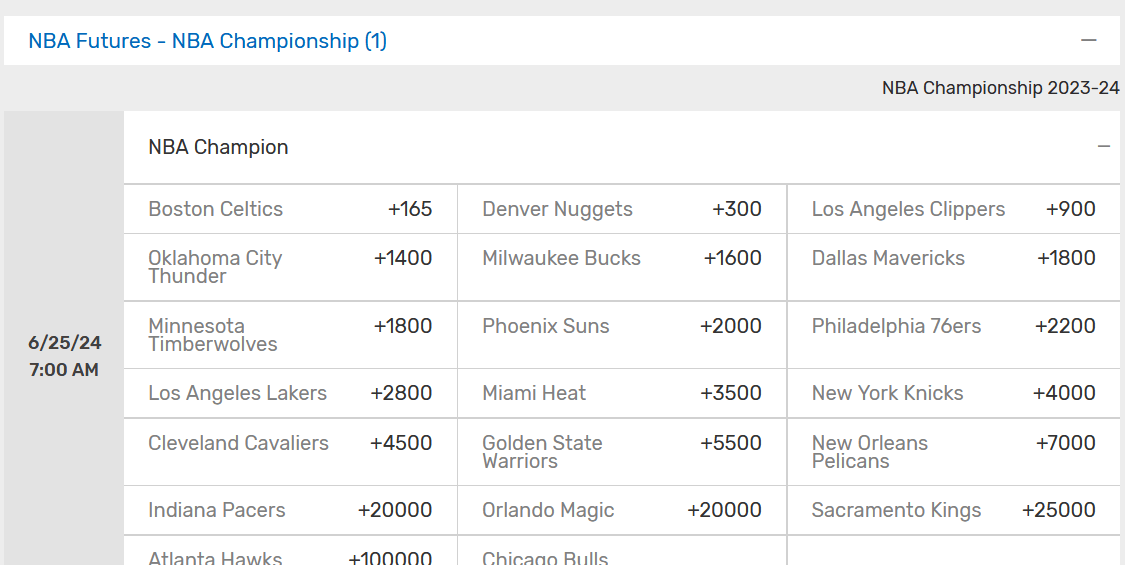Screen dimensions: 1125x565
Task: Bet on Miami Heat +3500
Action: pyautogui.click(x=621, y=393)
